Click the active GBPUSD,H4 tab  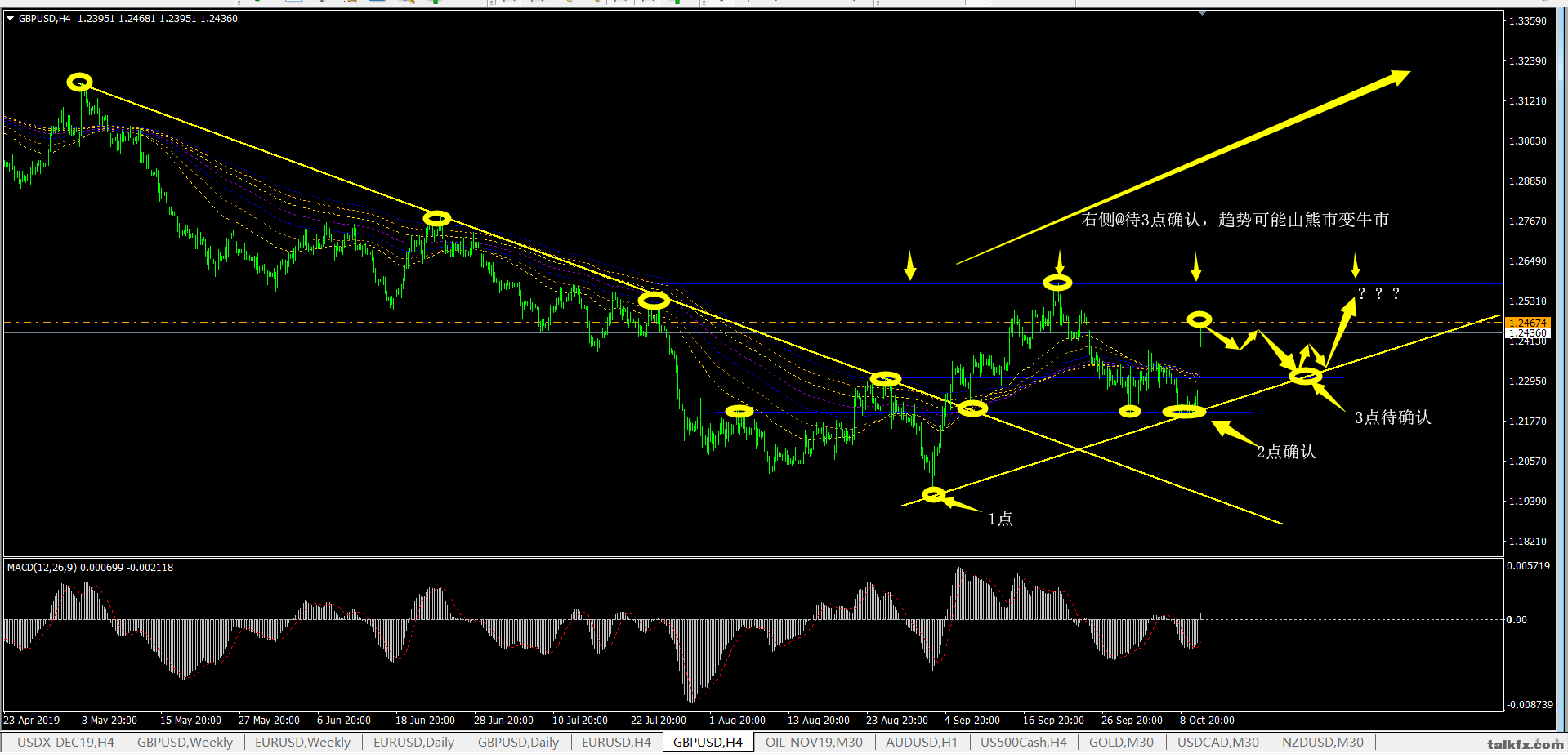point(708,742)
